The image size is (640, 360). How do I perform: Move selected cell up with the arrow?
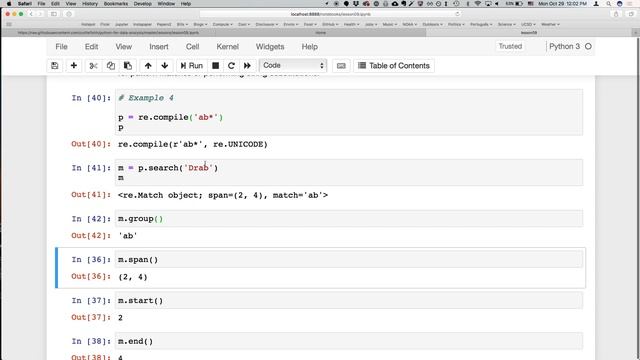[148, 66]
